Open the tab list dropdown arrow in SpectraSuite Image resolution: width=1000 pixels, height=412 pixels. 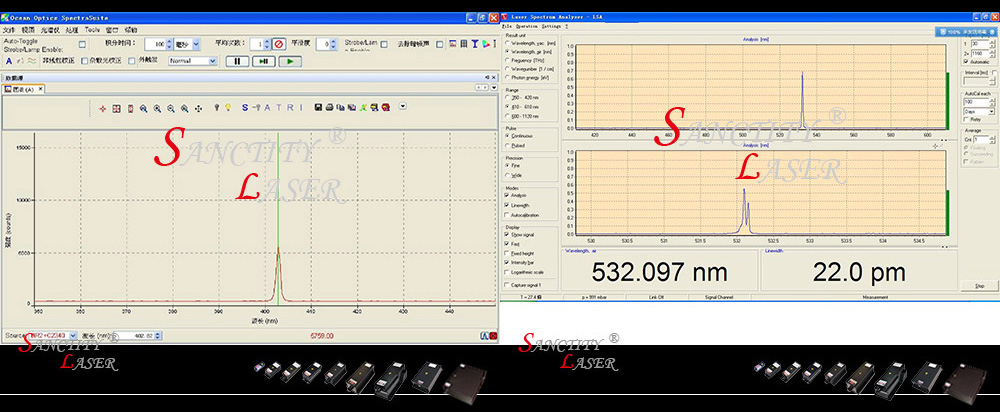(494, 87)
